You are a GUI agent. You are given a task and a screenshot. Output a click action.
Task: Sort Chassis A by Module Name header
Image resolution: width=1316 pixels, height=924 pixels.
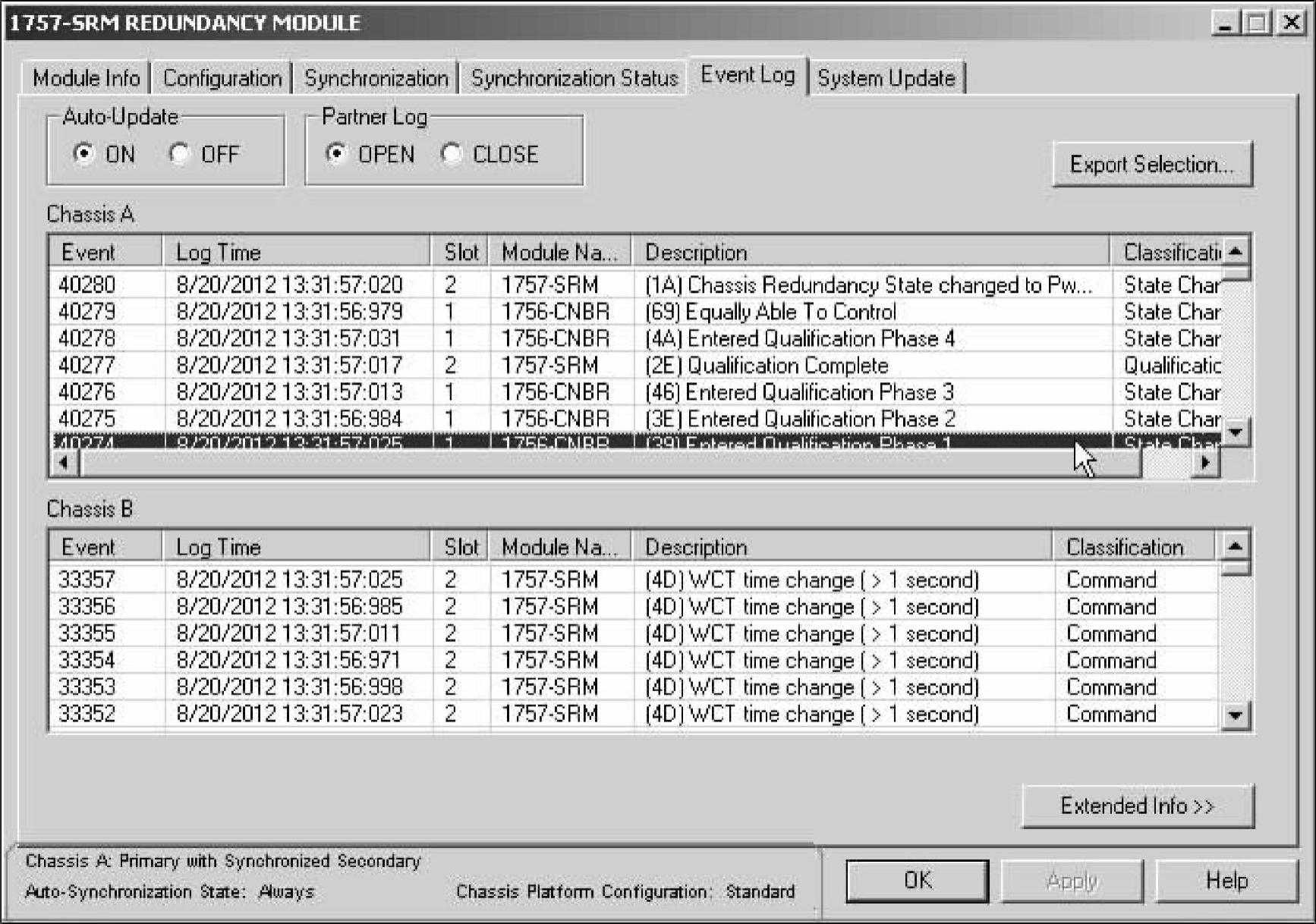pyautogui.click(x=560, y=252)
